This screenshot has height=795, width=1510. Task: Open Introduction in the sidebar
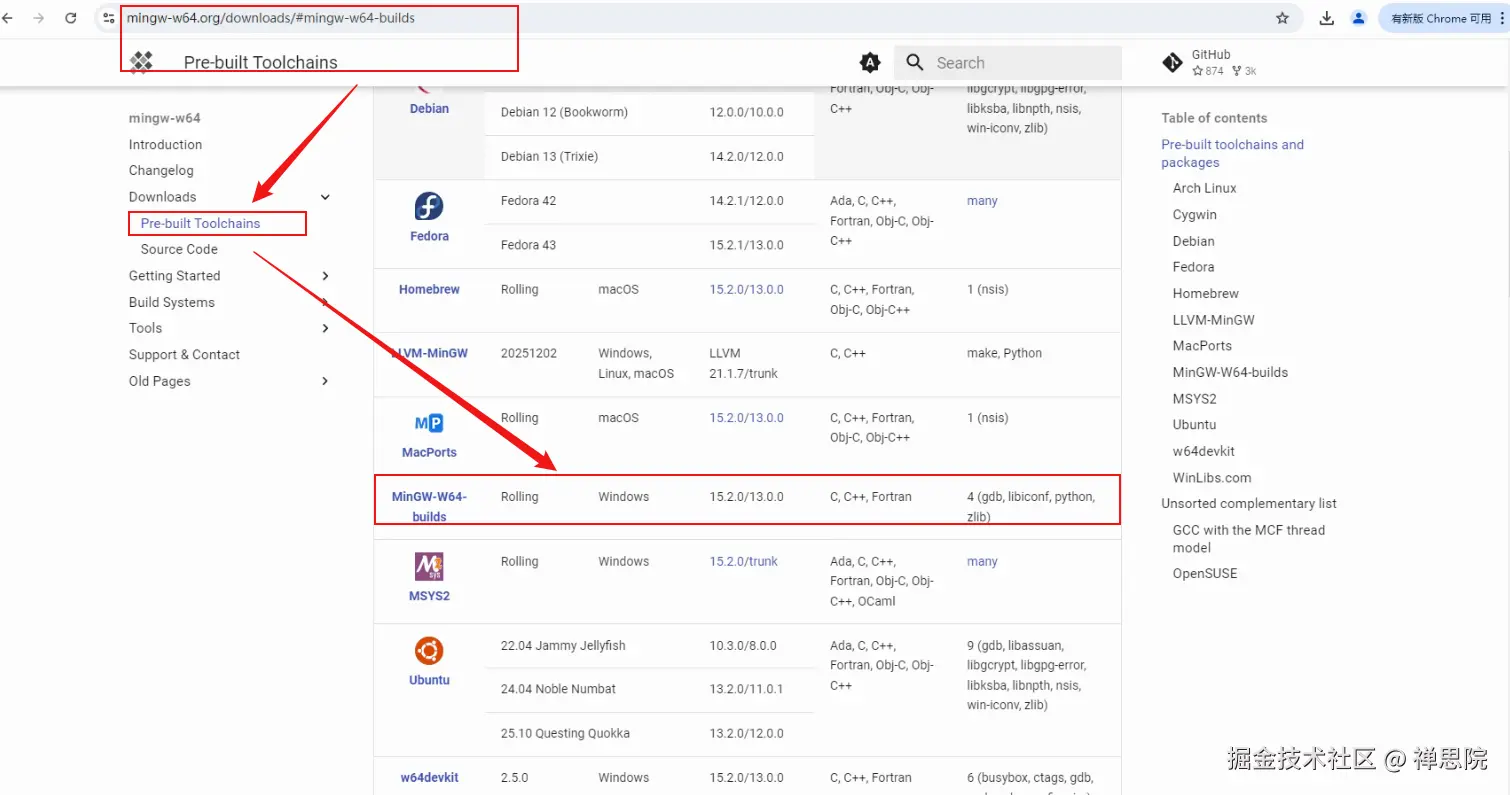pos(165,145)
